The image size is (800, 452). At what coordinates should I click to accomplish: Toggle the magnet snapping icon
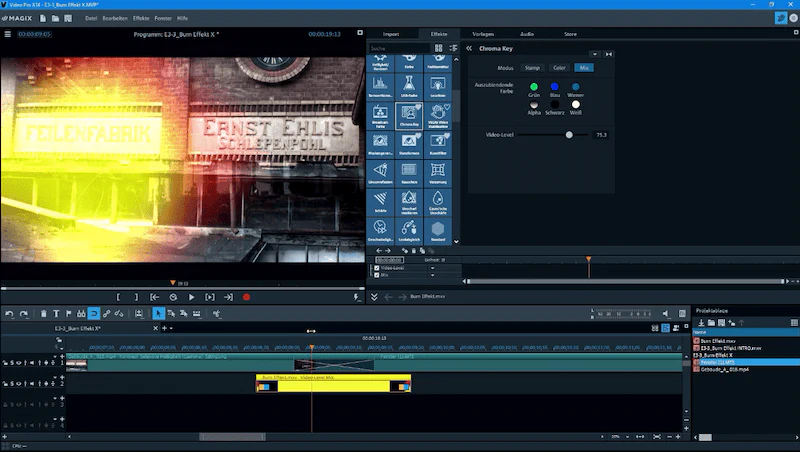point(94,313)
